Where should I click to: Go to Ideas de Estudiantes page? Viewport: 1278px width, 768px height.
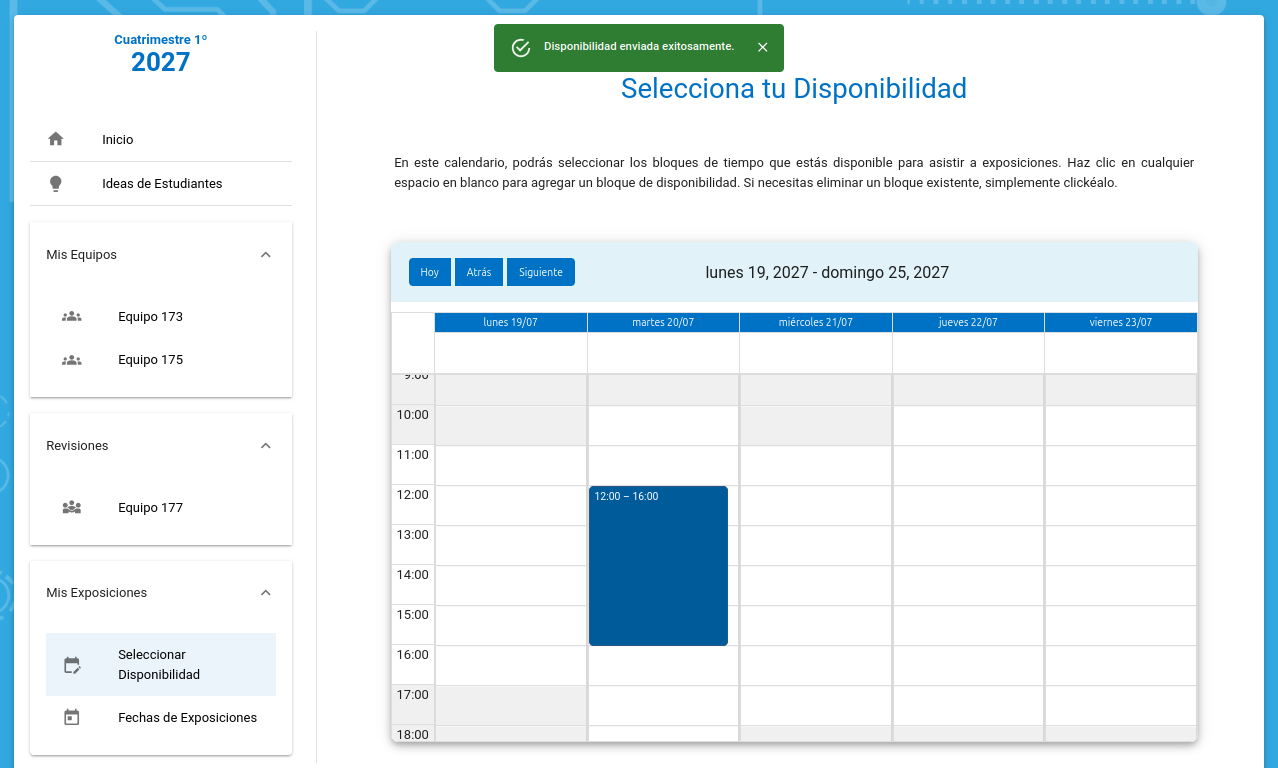[x=162, y=184]
